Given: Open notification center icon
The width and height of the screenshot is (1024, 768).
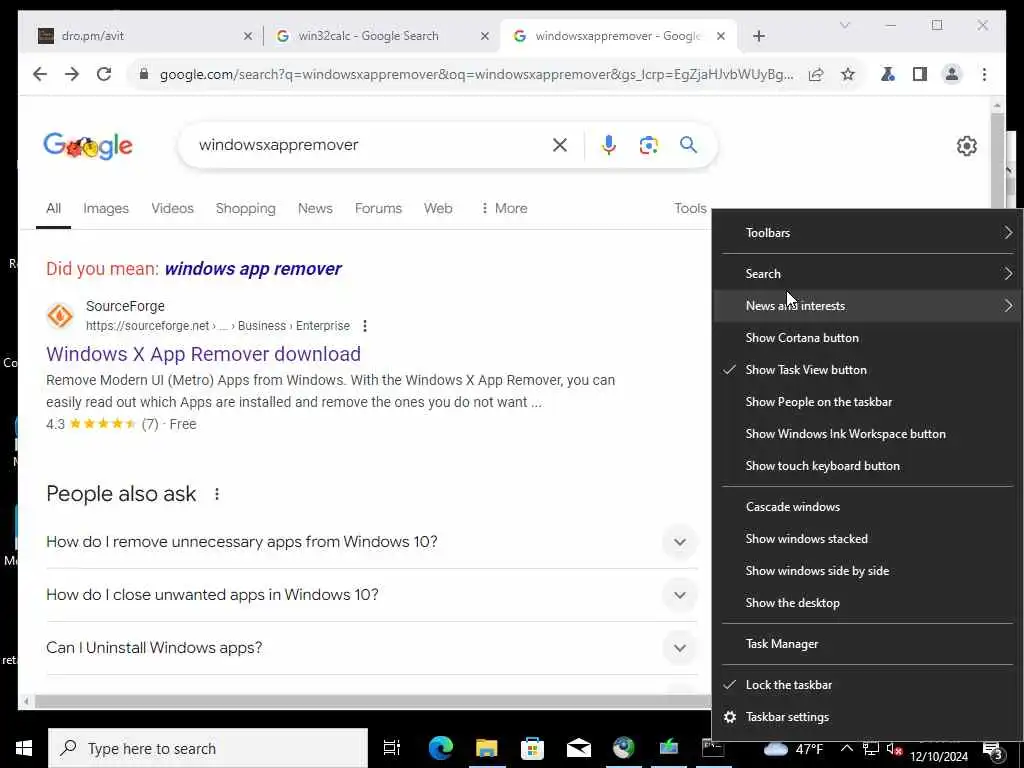Looking at the screenshot, I should [993, 750].
